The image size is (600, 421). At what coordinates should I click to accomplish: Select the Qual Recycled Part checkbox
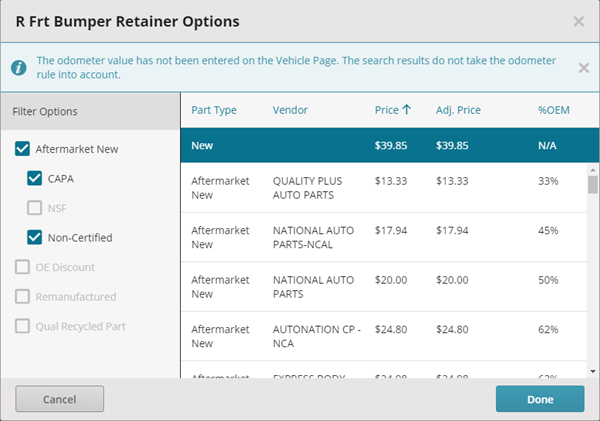[22, 326]
